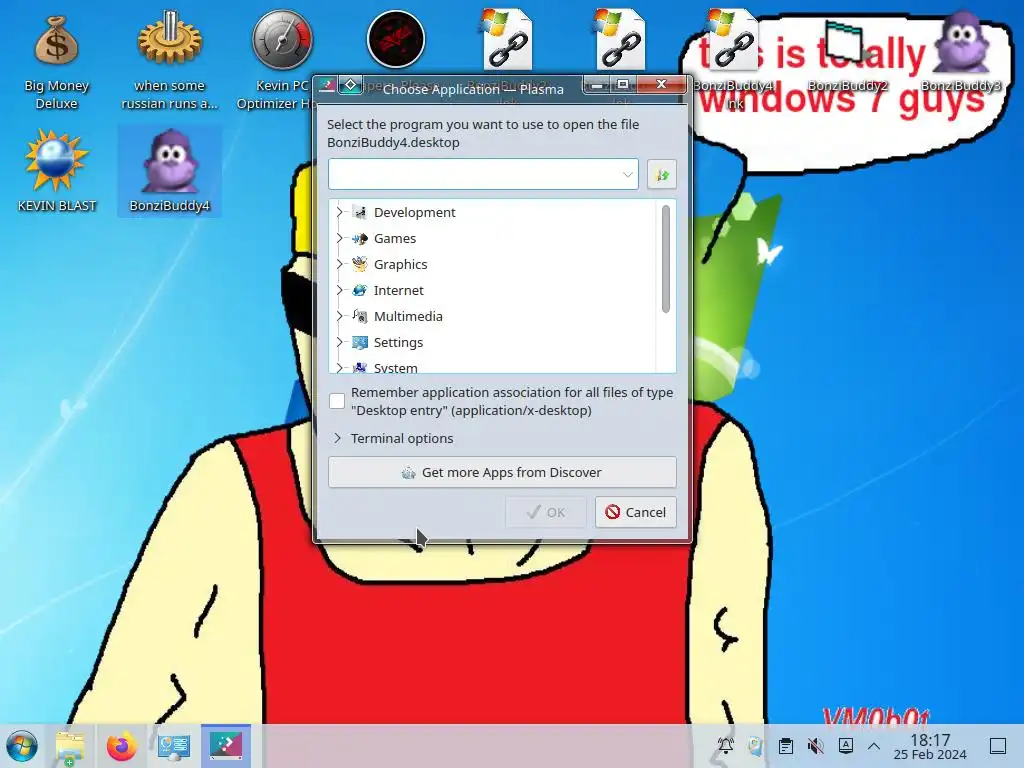Open Big Money Deluxe desktop icon
The height and width of the screenshot is (768, 1024).
(x=56, y=42)
